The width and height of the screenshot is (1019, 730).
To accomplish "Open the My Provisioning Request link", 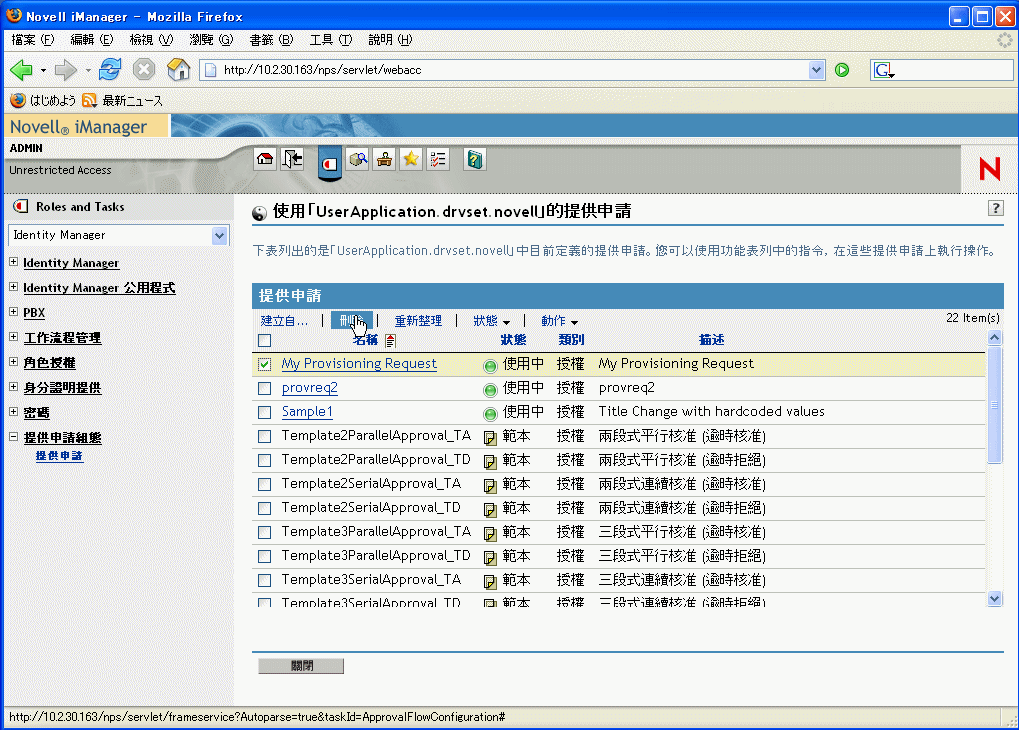I will tap(359, 363).
